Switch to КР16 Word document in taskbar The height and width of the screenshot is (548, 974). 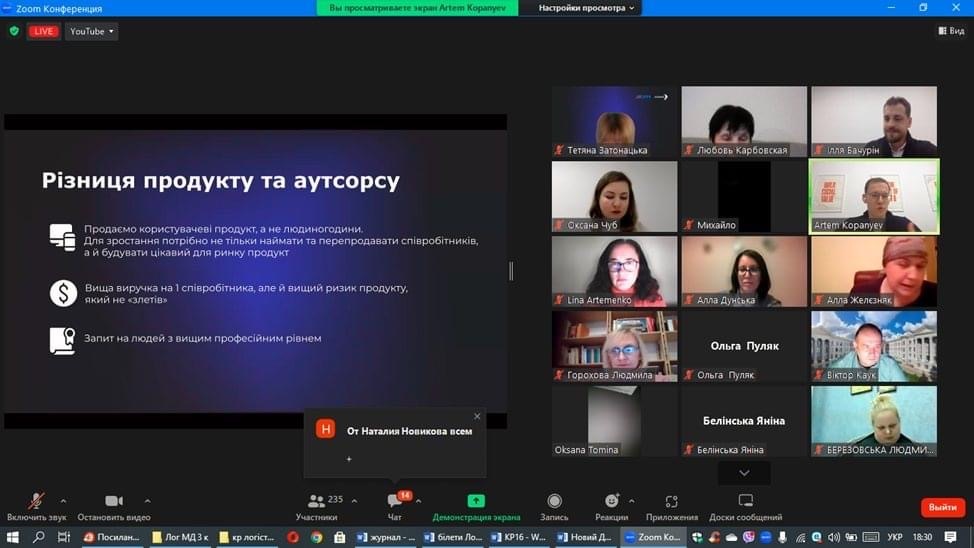(520, 537)
